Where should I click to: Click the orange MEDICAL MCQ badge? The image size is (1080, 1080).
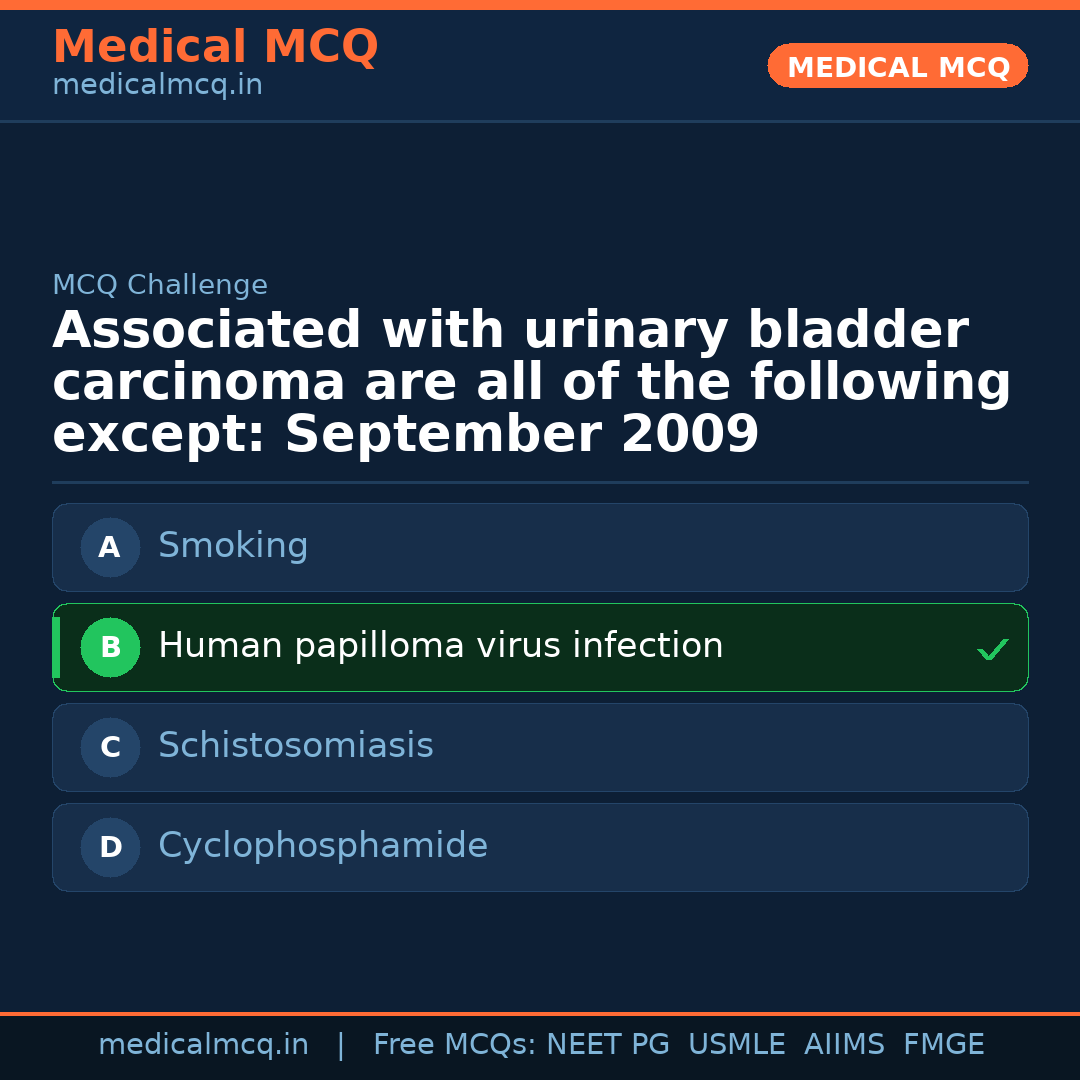coord(897,66)
